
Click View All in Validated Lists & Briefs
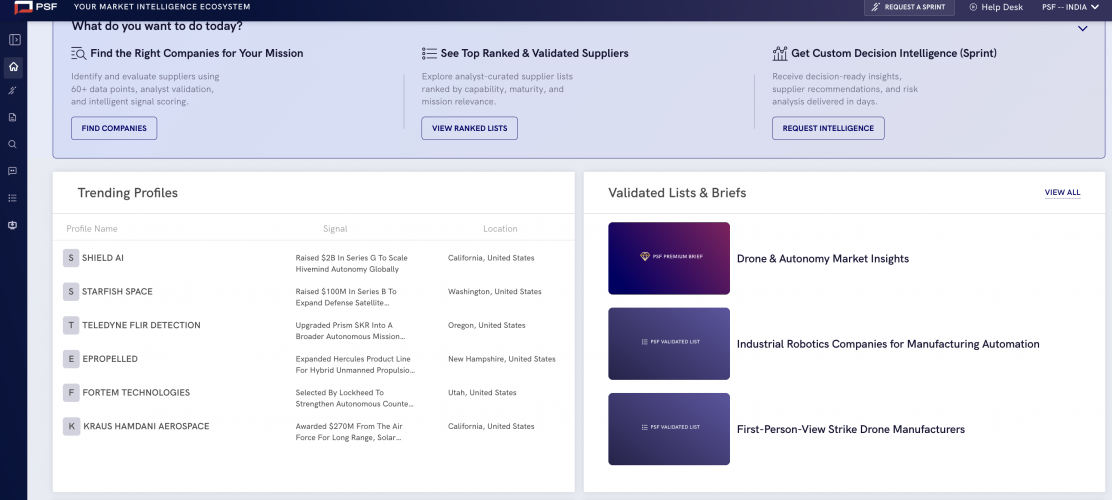[x=1062, y=192]
